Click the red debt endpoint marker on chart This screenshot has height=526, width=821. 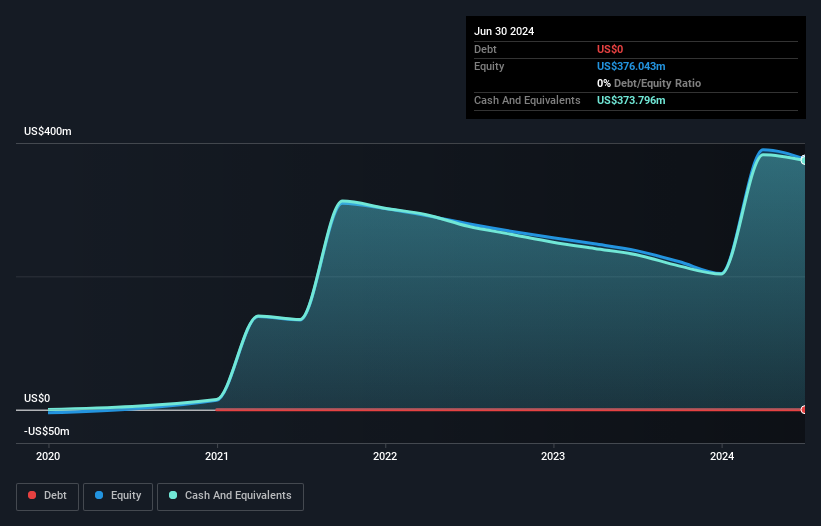[x=804, y=410]
